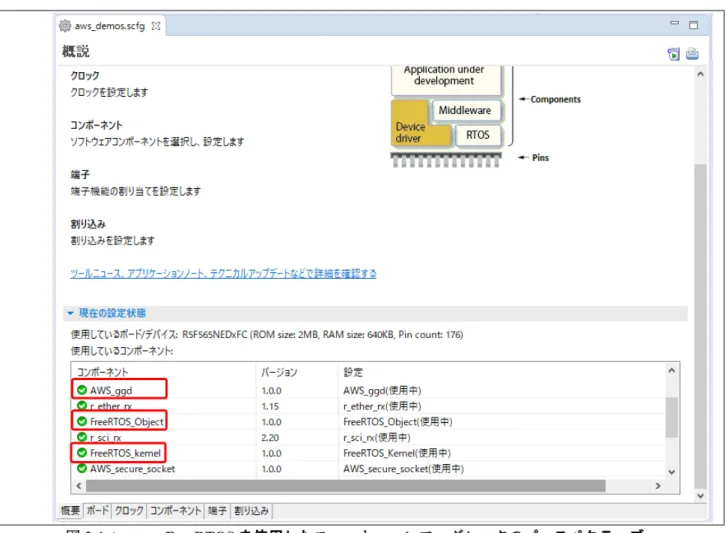Click the table's horizontal scrollbar thumb
Viewport: 726px width, 533px height.
(x=345, y=486)
